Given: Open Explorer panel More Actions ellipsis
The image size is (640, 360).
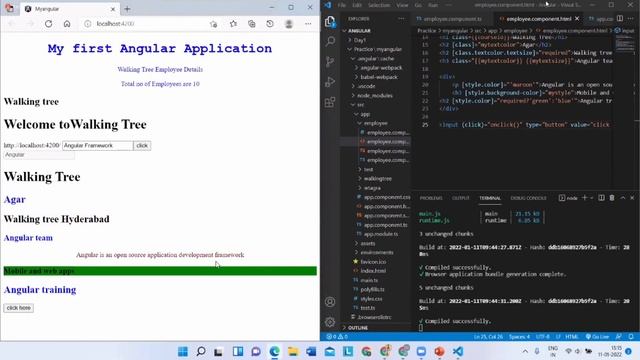Looking at the screenshot, I should 401,19.
